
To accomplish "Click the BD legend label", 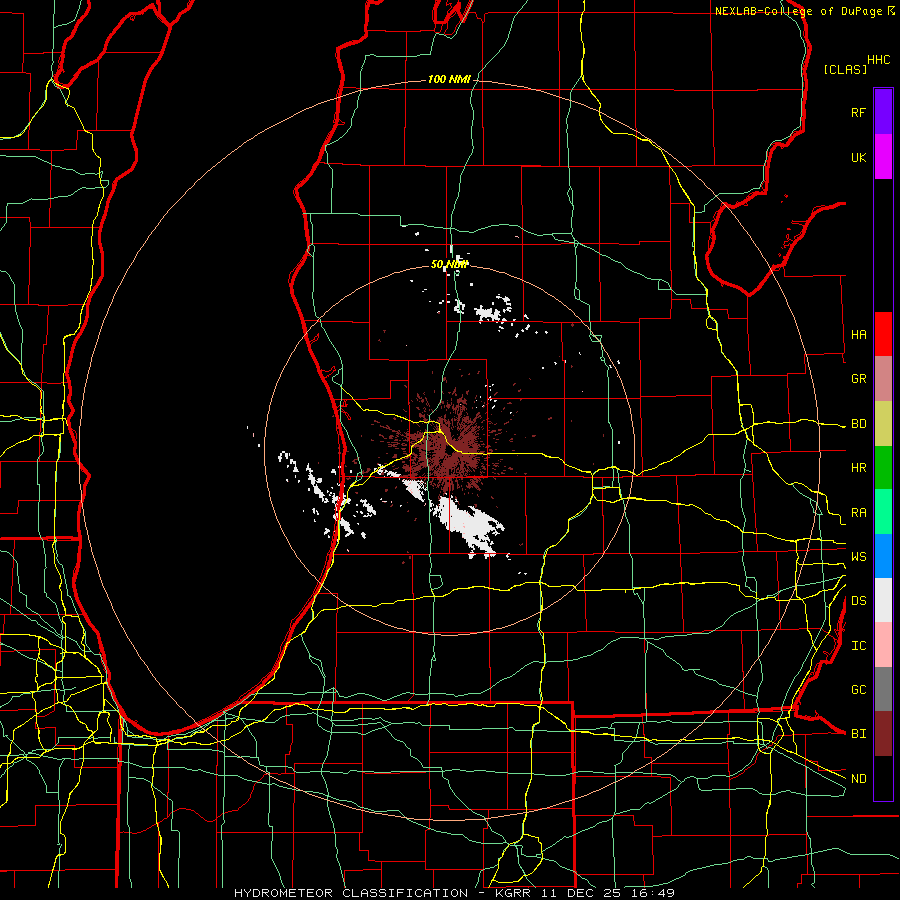I will tap(858, 424).
